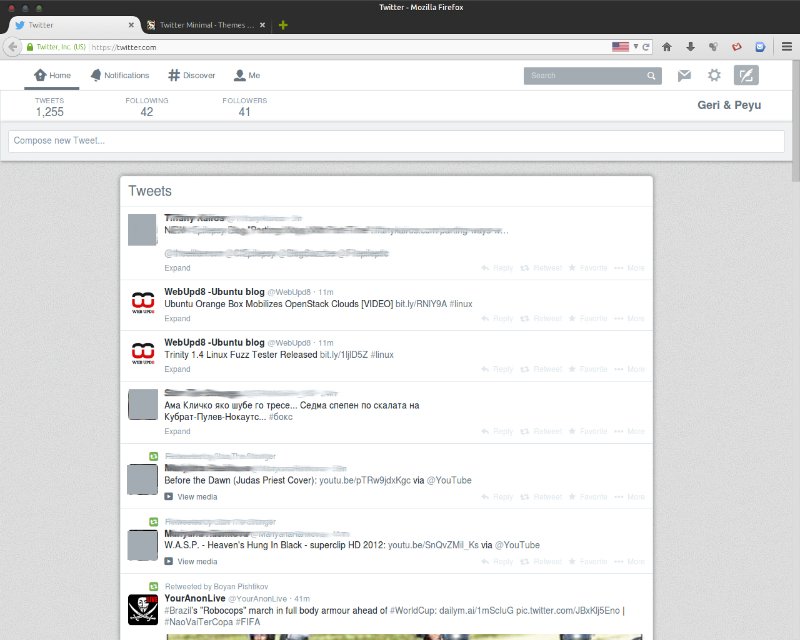
Task: Open direct messages envelope icon
Action: click(x=684, y=76)
